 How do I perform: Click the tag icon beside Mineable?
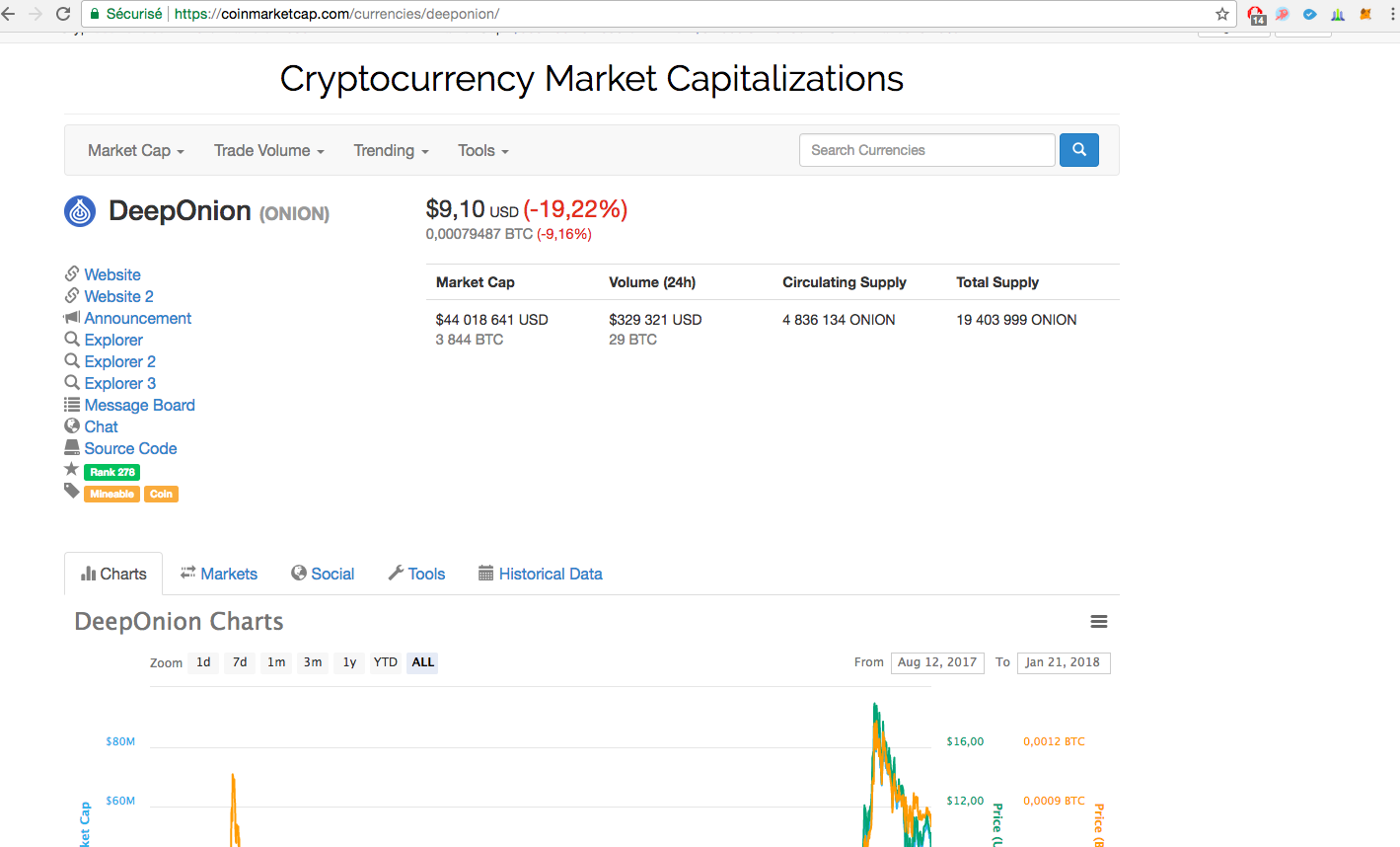[x=72, y=491]
